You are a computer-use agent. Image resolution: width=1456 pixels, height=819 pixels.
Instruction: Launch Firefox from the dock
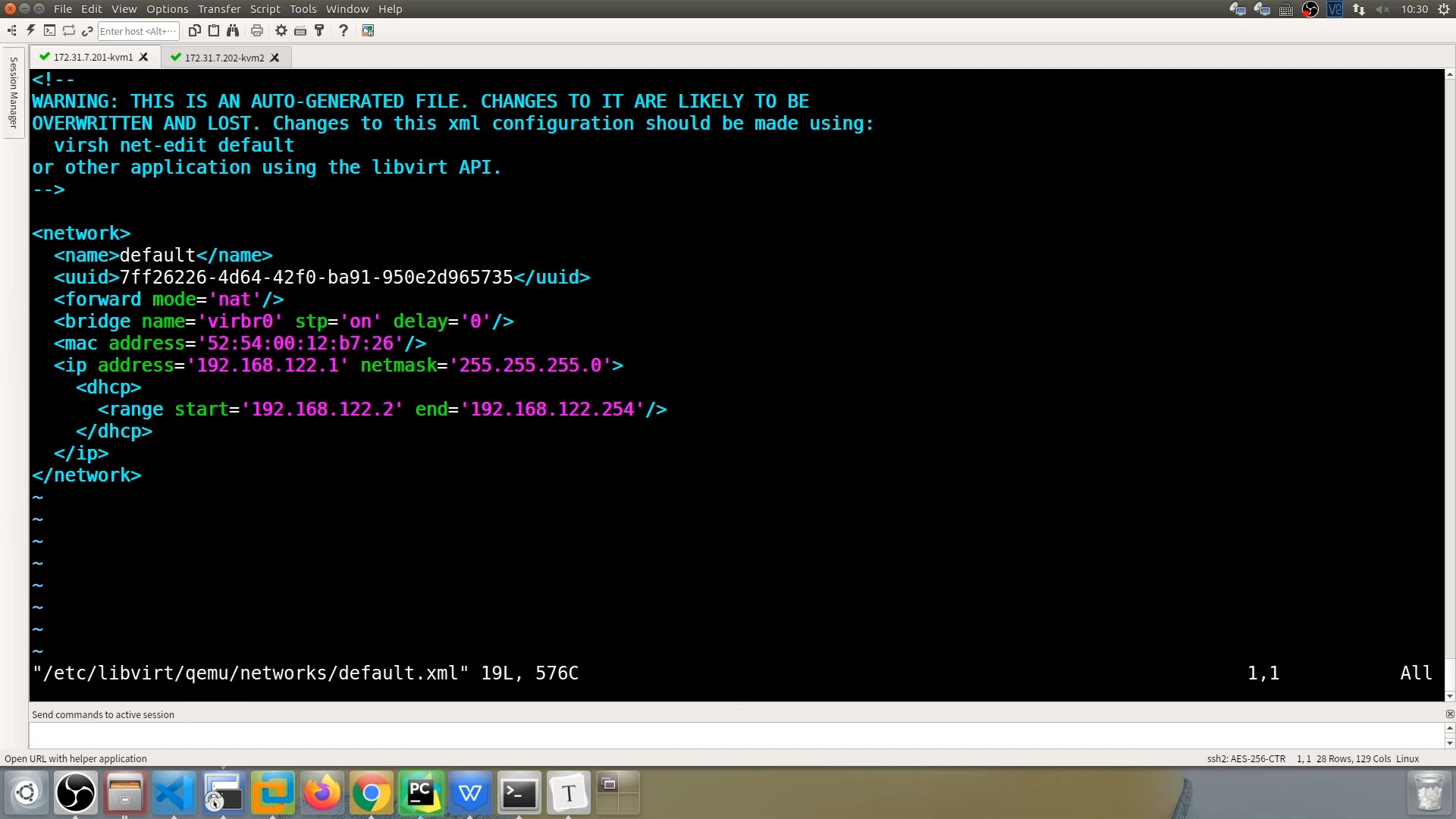point(322,793)
